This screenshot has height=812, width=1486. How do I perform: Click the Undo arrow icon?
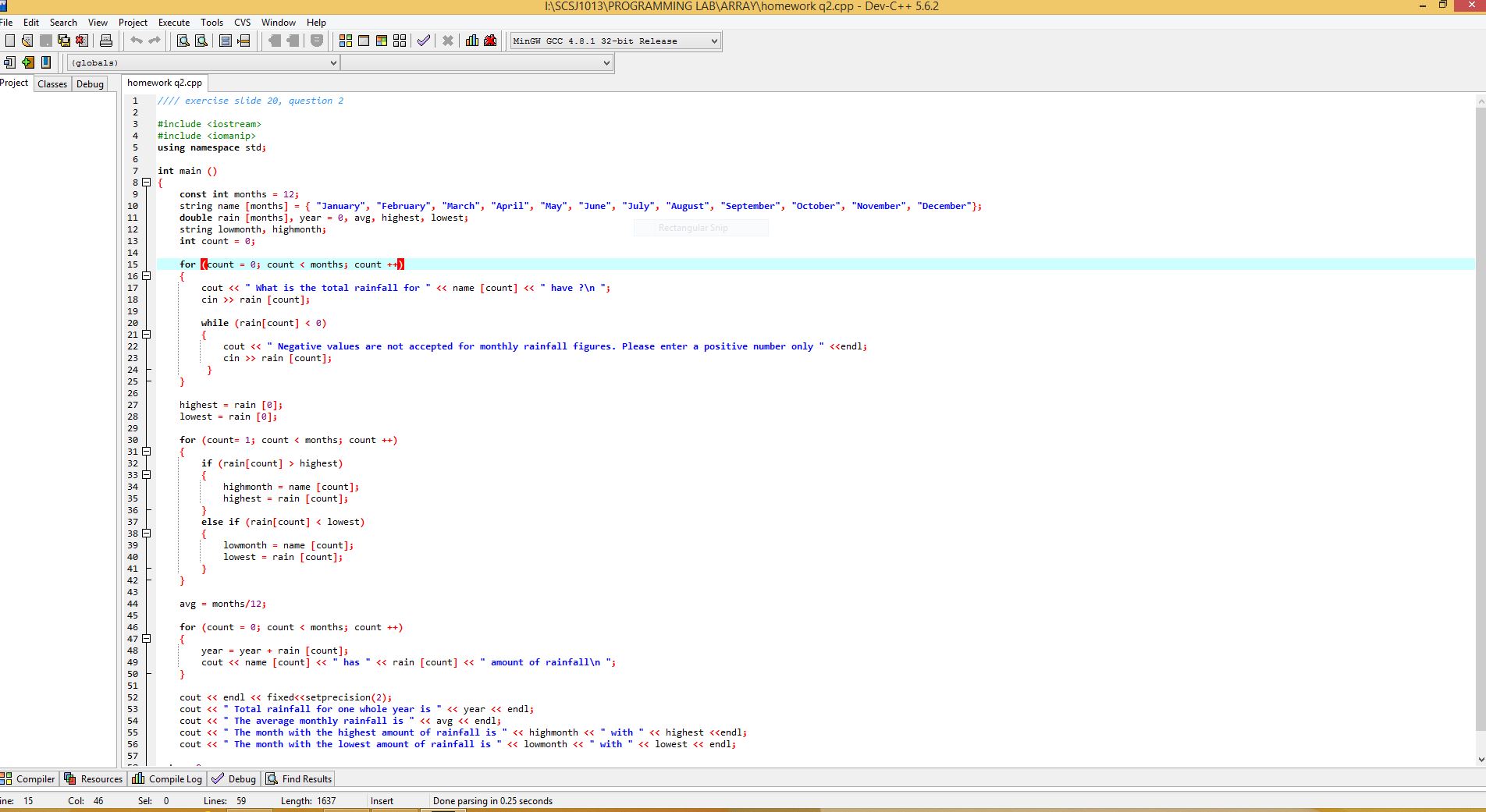pyautogui.click(x=137, y=41)
